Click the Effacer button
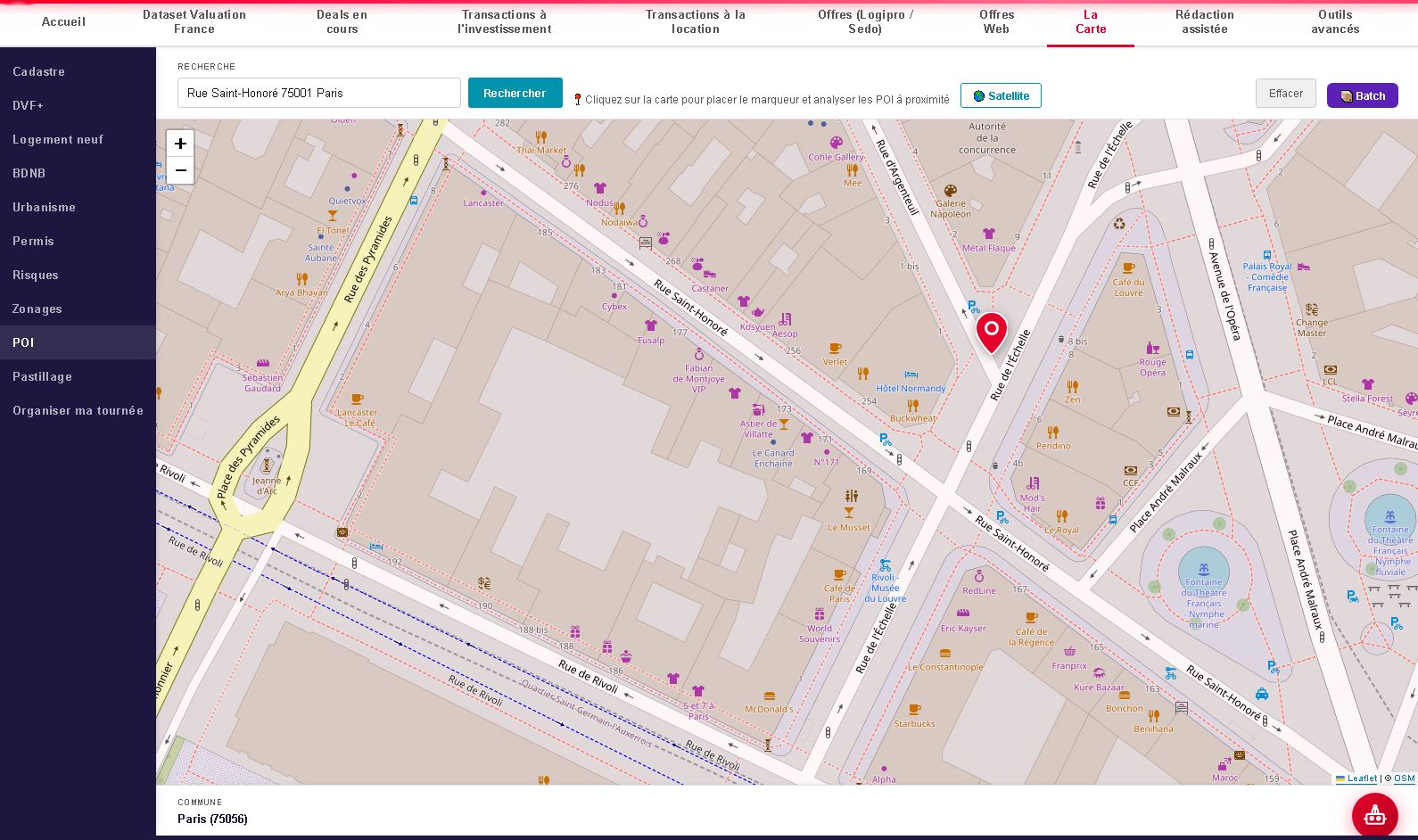1418x840 pixels. pyautogui.click(x=1286, y=93)
